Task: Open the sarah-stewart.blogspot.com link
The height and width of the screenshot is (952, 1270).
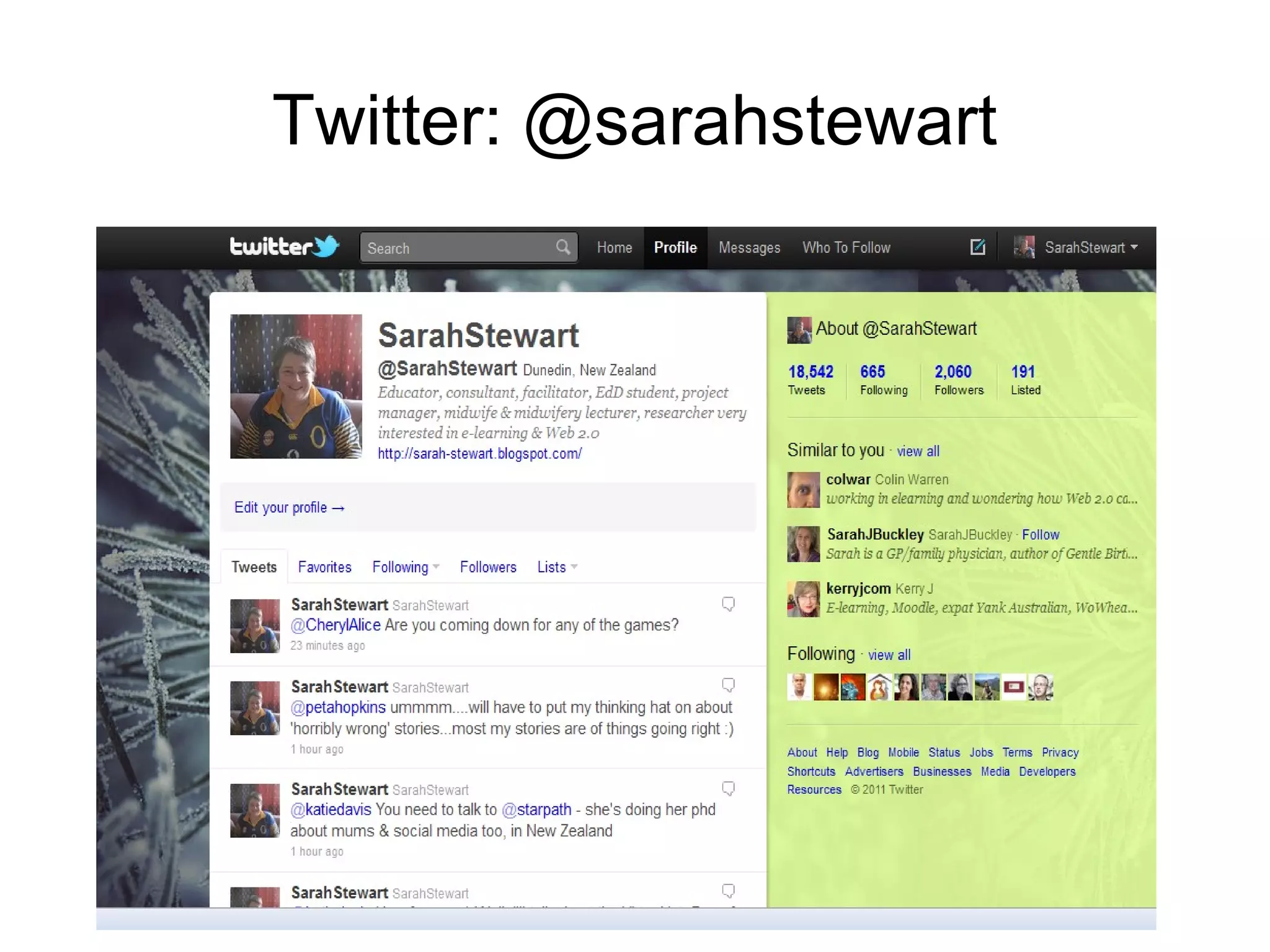Action: click(480, 453)
